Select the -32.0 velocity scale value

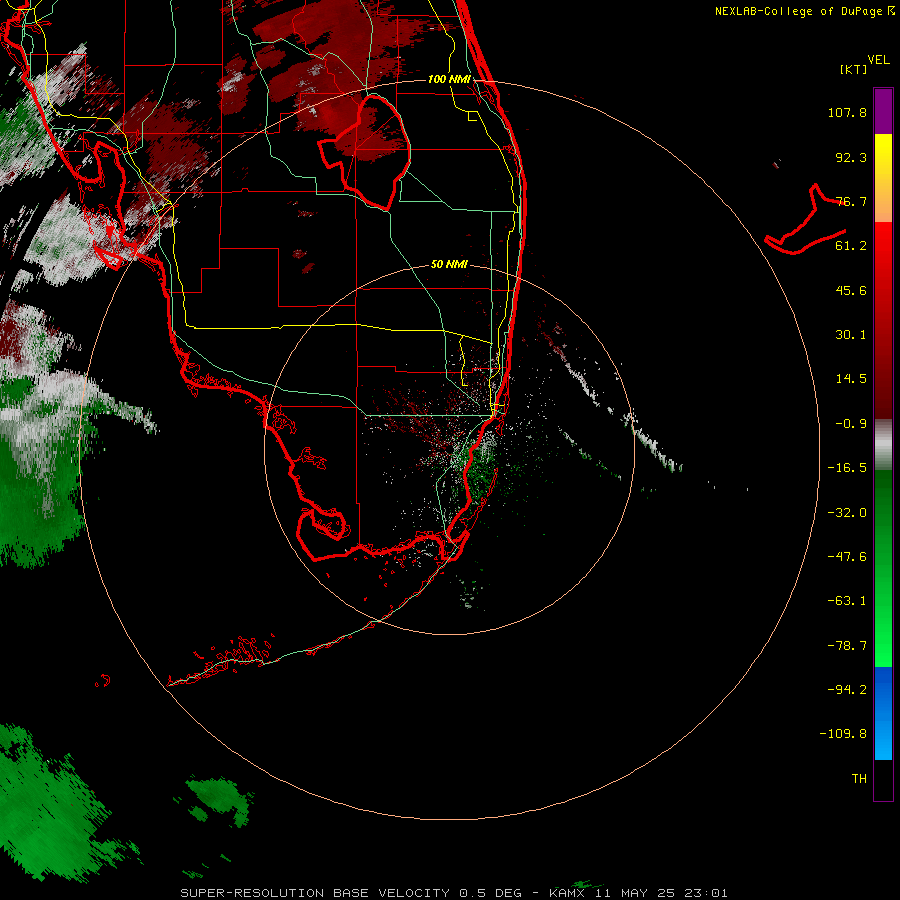coord(847,513)
